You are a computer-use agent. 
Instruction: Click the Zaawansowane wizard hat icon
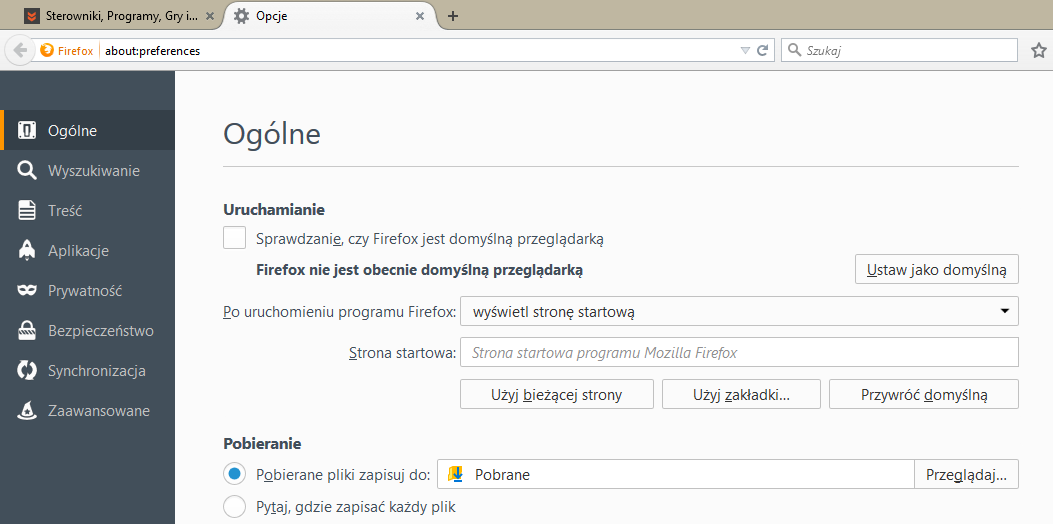27,410
